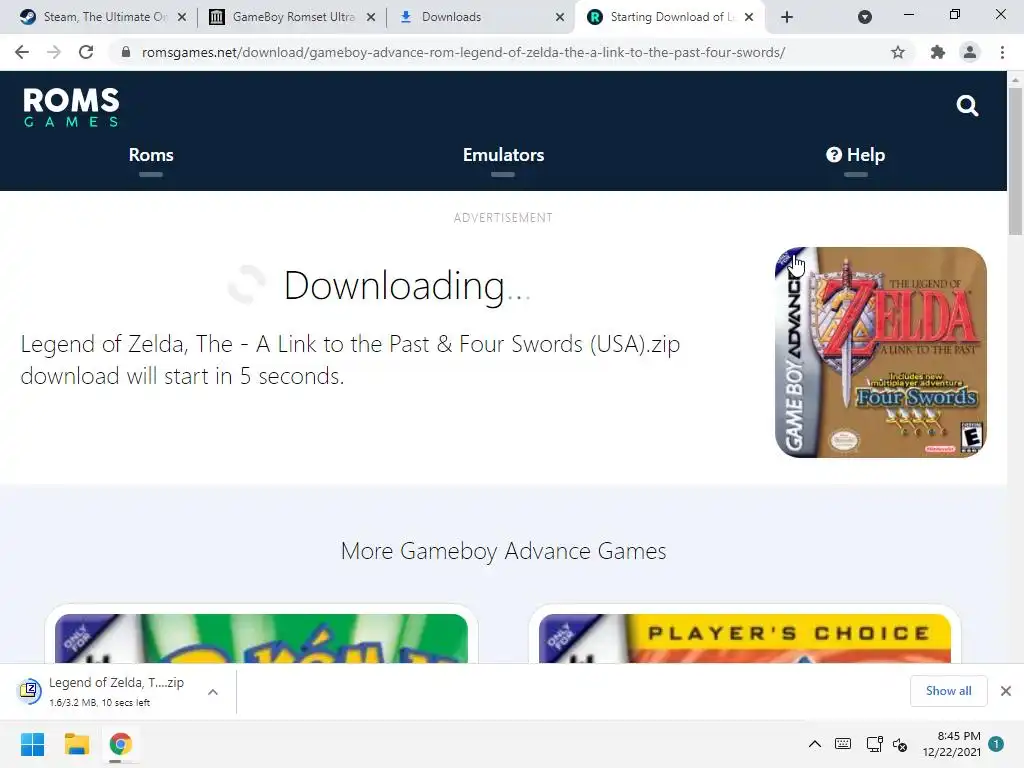This screenshot has width=1024, height=768.
Task: Open the clock showing 8:45 PM
Action: click(x=952, y=744)
